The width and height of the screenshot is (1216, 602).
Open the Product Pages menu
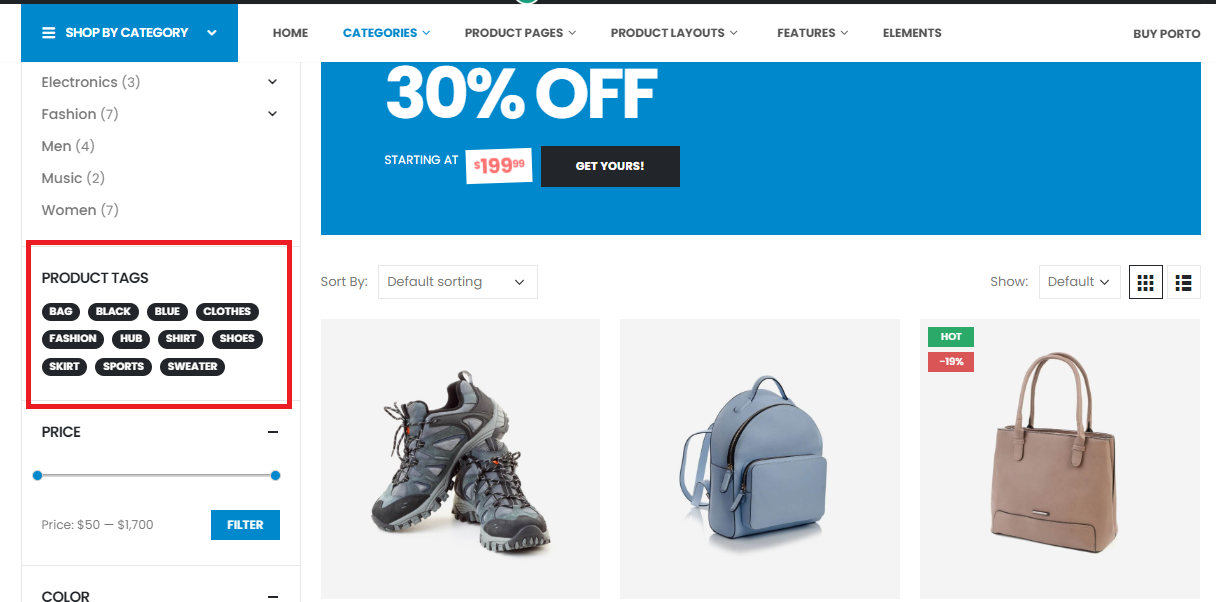pos(520,33)
